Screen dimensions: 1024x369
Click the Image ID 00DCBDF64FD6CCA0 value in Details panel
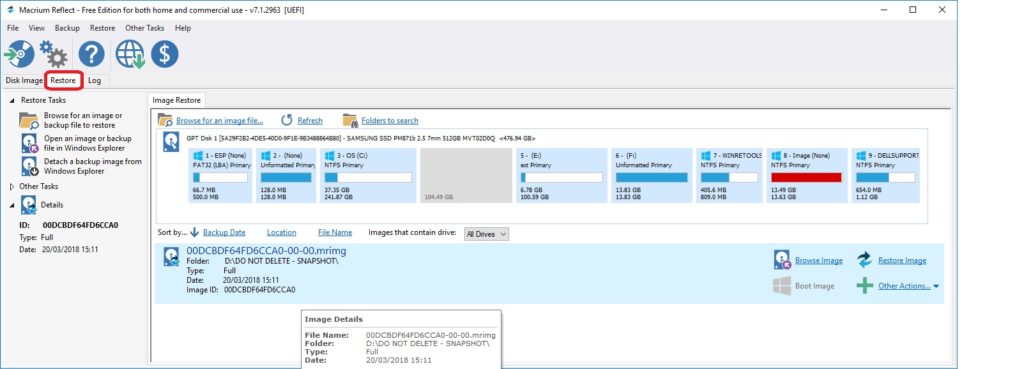click(80, 225)
